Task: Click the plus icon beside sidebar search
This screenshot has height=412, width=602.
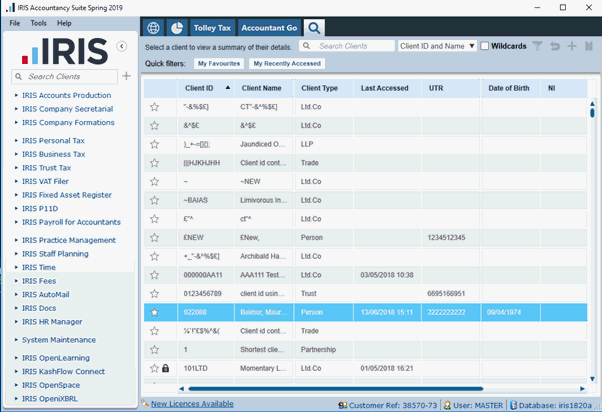Action: click(126, 76)
